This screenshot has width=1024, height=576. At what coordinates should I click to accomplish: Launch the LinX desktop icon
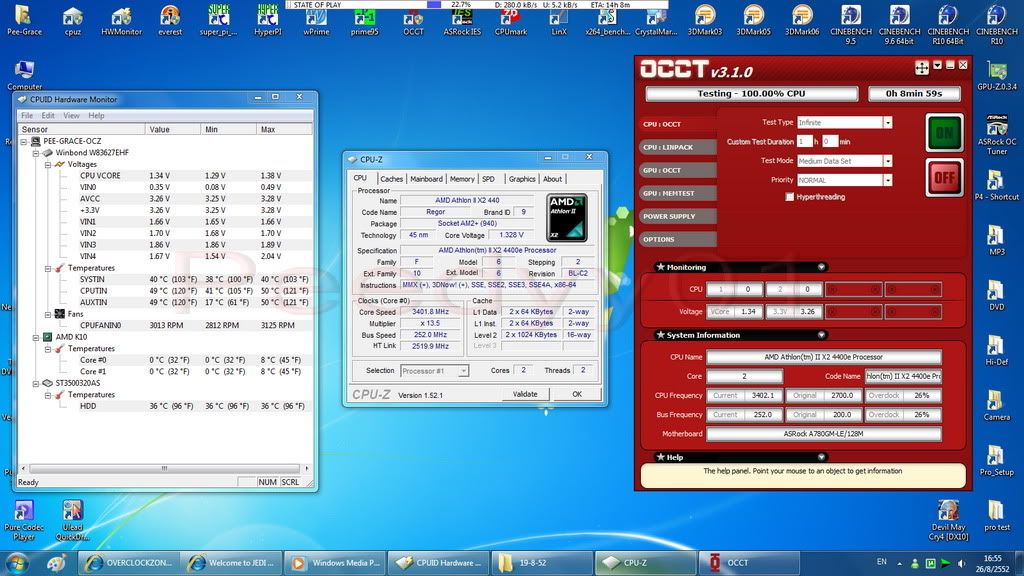[559, 23]
